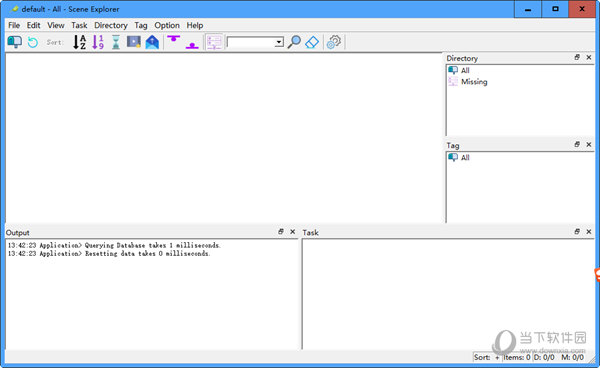Open the View menu

point(55,25)
